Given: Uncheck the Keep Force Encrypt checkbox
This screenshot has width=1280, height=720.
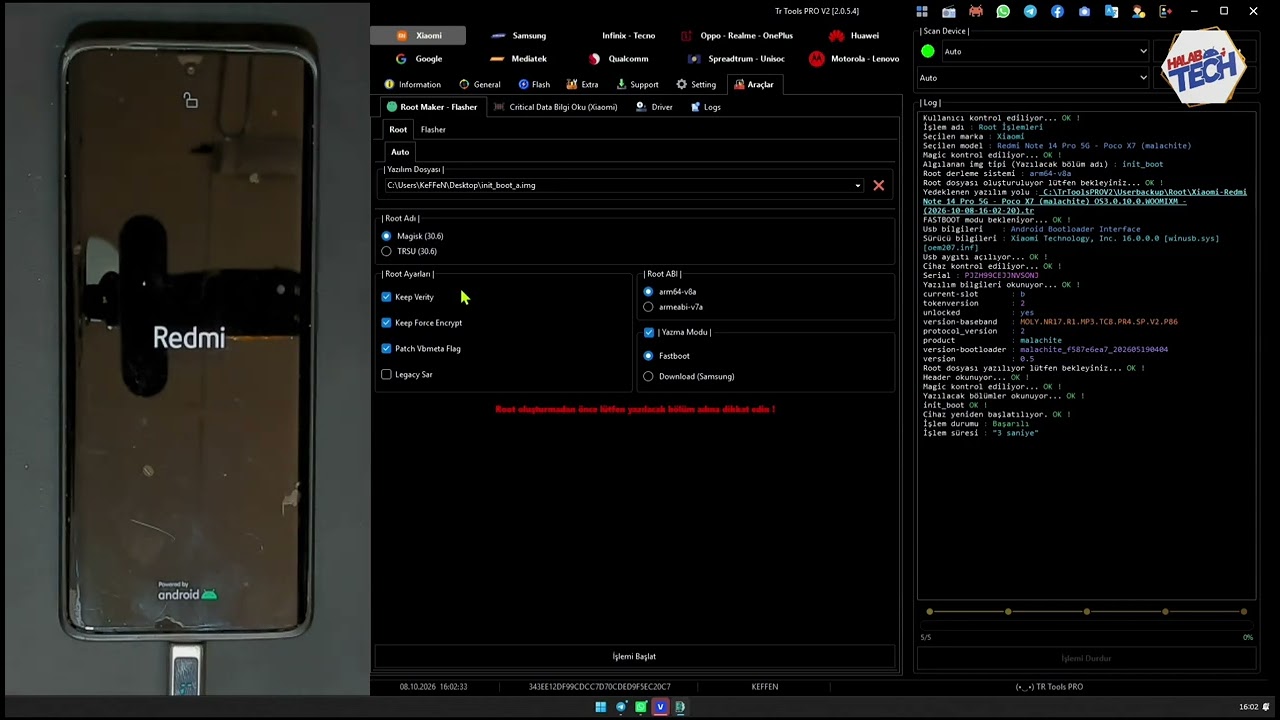Looking at the screenshot, I should click(386, 323).
